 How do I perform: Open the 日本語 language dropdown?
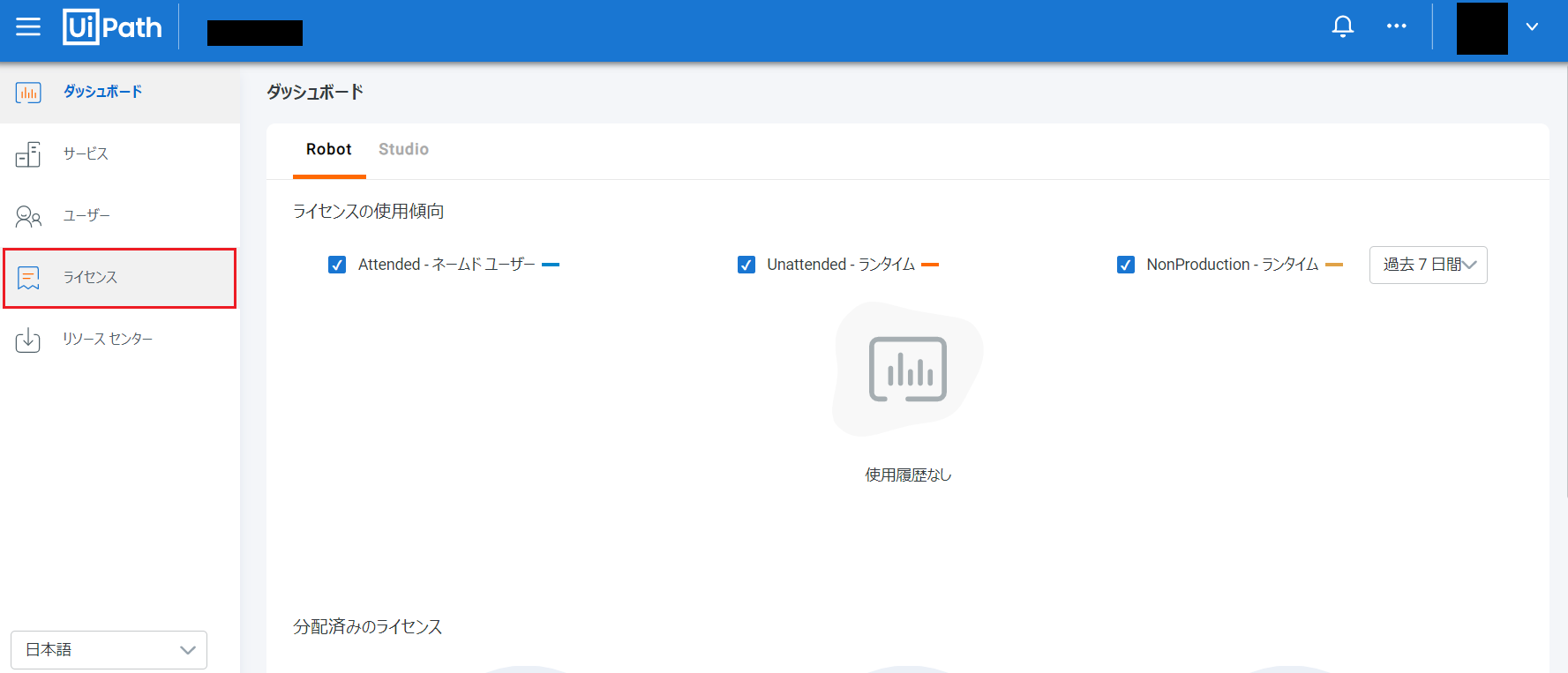(x=109, y=650)
